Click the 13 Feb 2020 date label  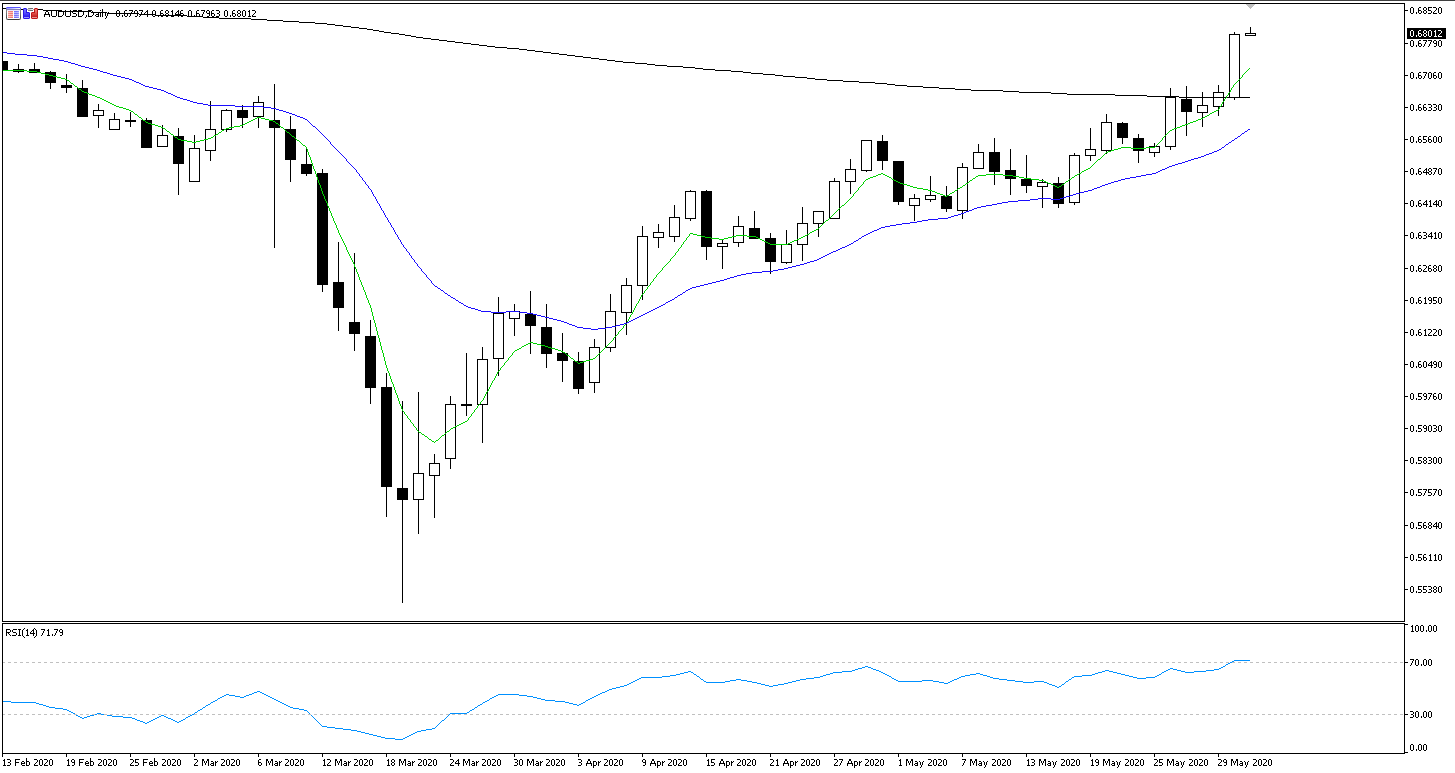point(29,762)
